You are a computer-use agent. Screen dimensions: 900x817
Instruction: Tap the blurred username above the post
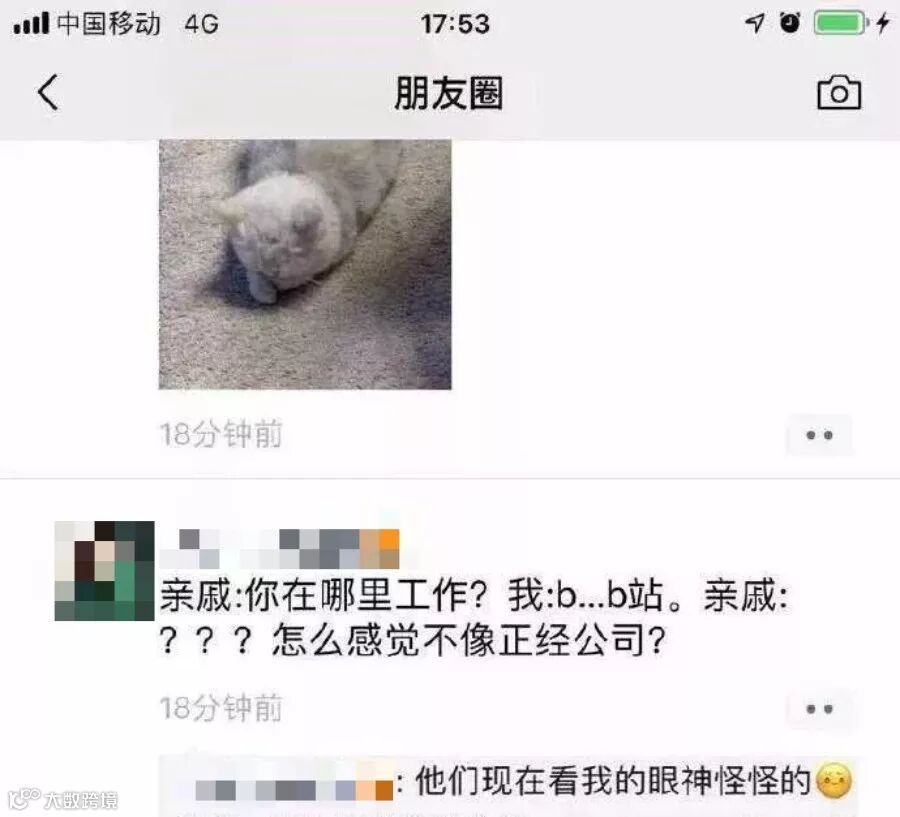280,549
